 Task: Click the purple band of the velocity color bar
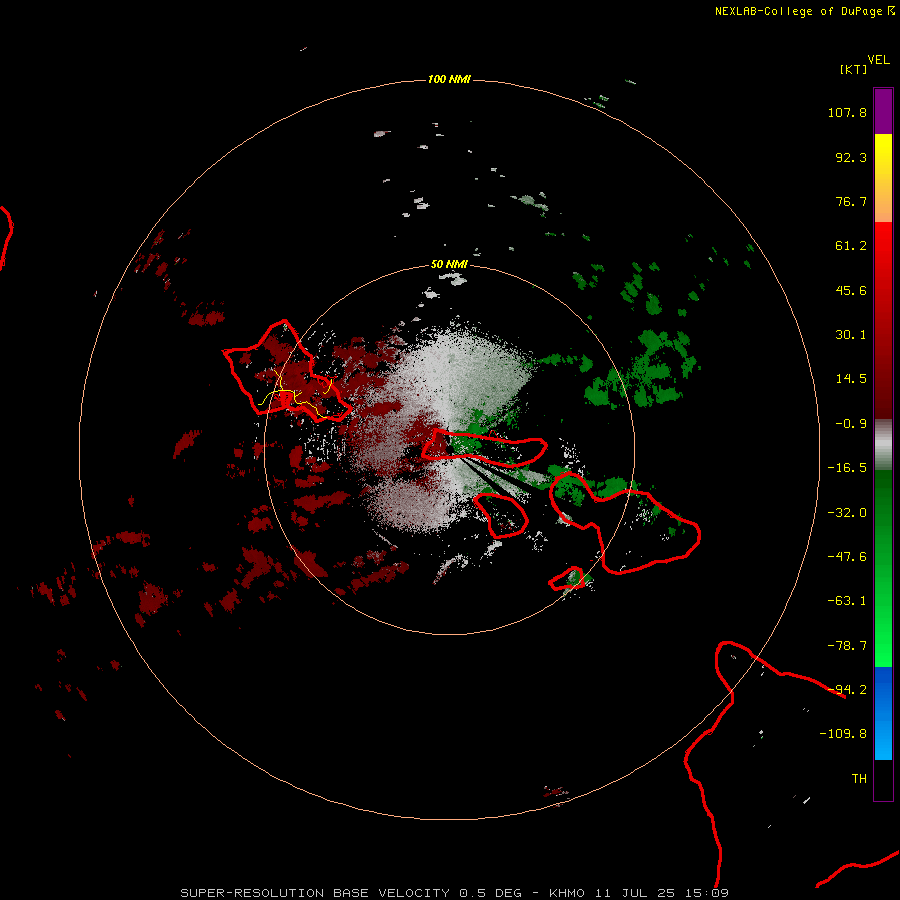[883, 111]
